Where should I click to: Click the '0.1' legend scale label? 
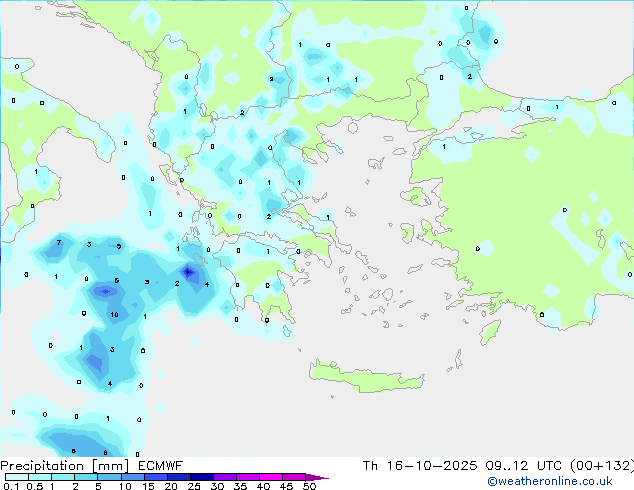(x=11, y=486)
